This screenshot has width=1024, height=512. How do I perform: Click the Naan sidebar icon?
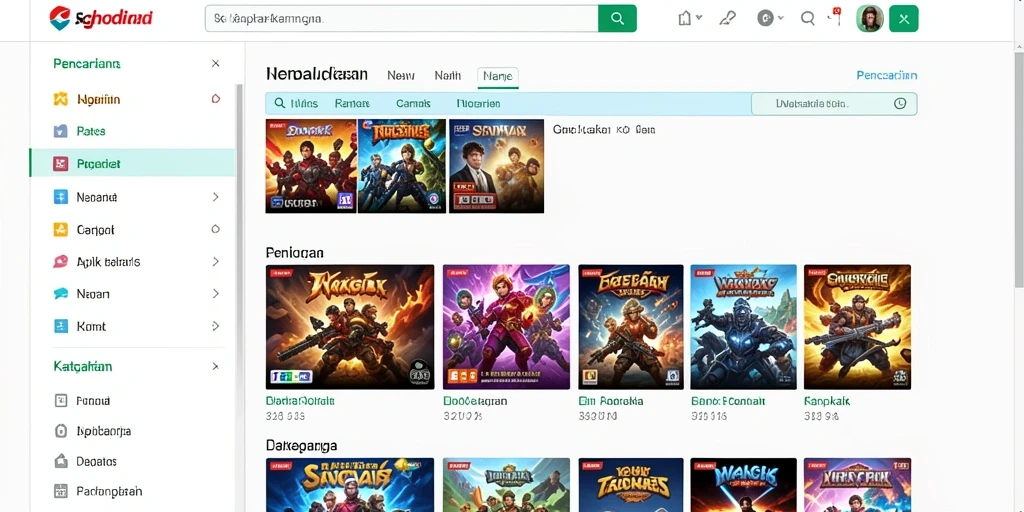tap(60, 294)
